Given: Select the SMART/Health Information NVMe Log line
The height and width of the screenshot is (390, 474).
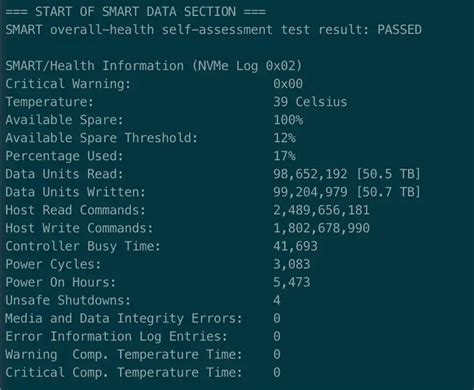Looking at the screenshot, I should pos(154,66).
